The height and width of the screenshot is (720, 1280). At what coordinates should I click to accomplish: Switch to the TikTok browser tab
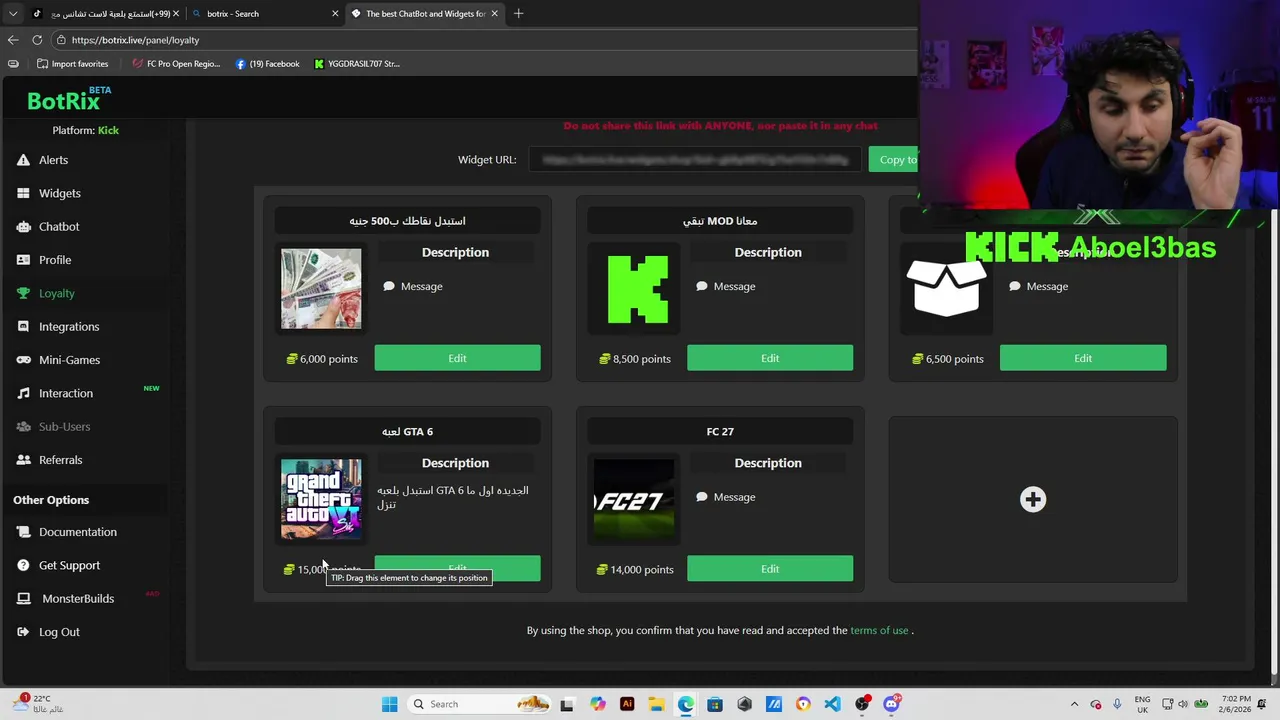coord(105,14)
